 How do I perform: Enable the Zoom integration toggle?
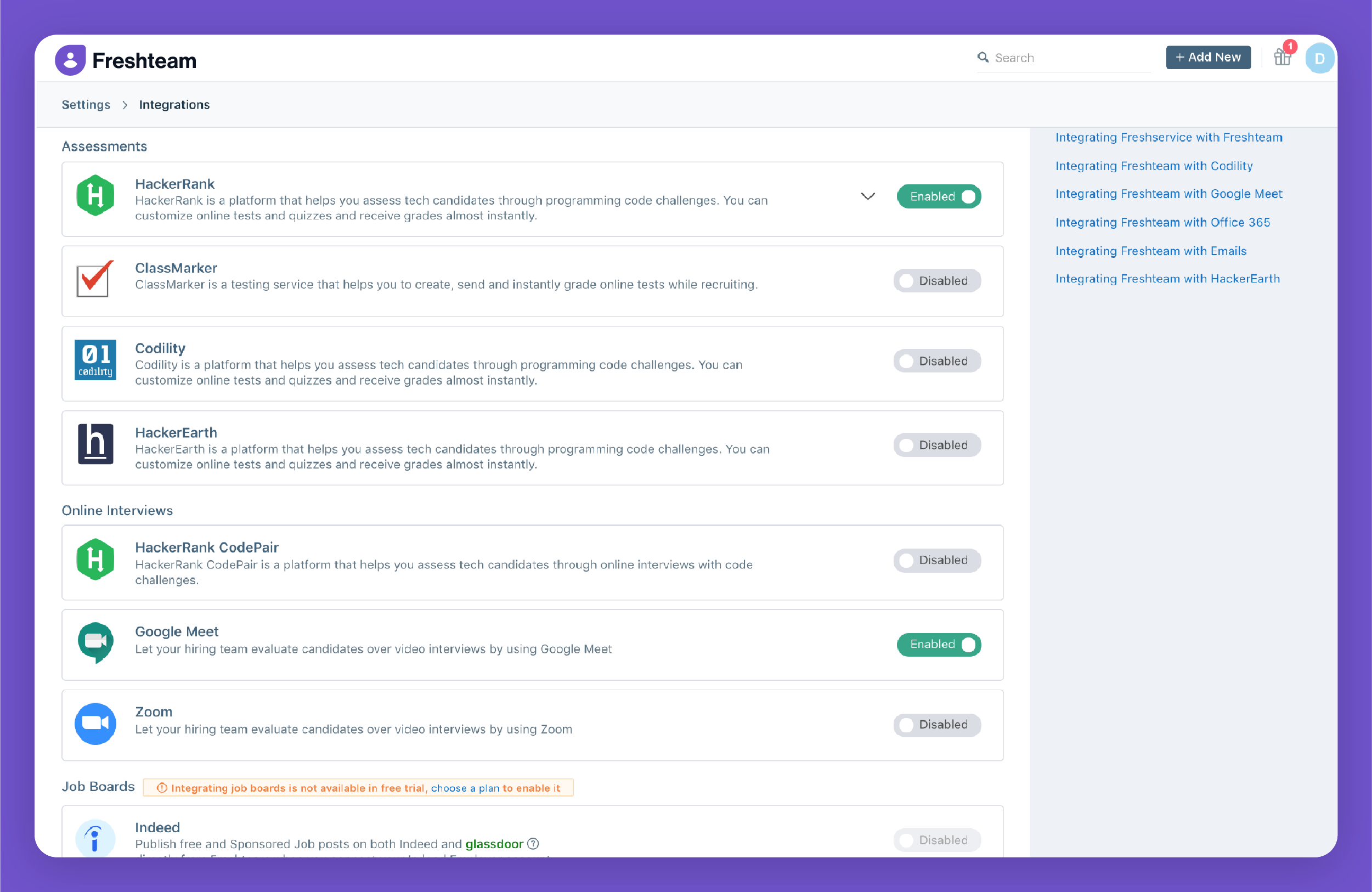(937, 725)
